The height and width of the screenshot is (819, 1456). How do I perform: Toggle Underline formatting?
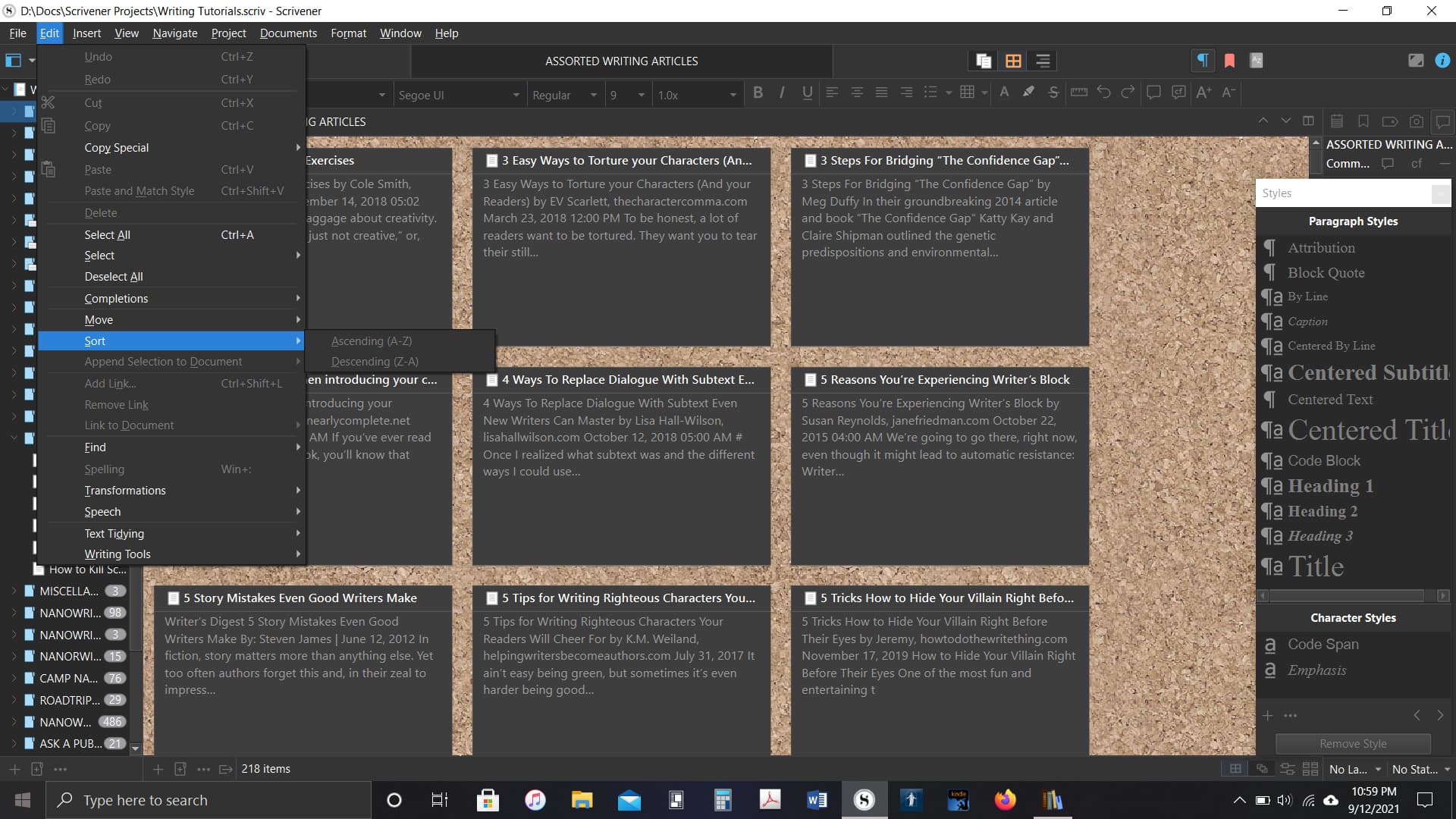click(x=807, y=93)
